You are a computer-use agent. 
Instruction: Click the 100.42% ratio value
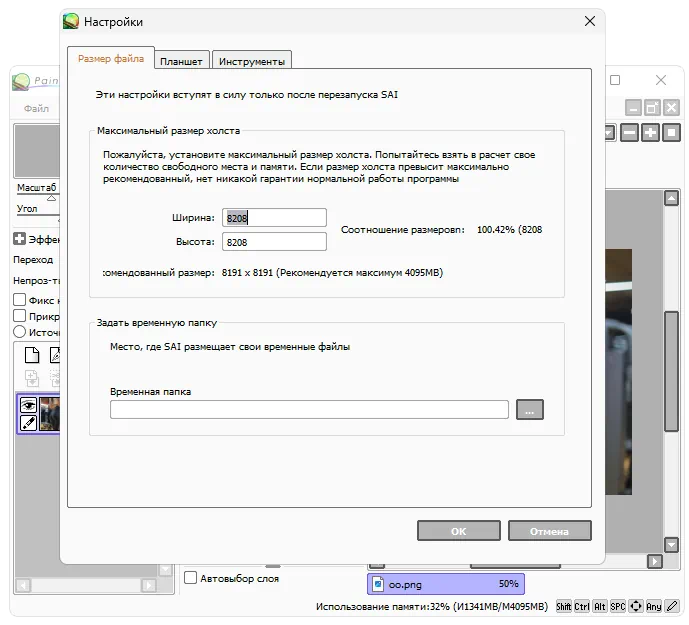pos(496,229)
